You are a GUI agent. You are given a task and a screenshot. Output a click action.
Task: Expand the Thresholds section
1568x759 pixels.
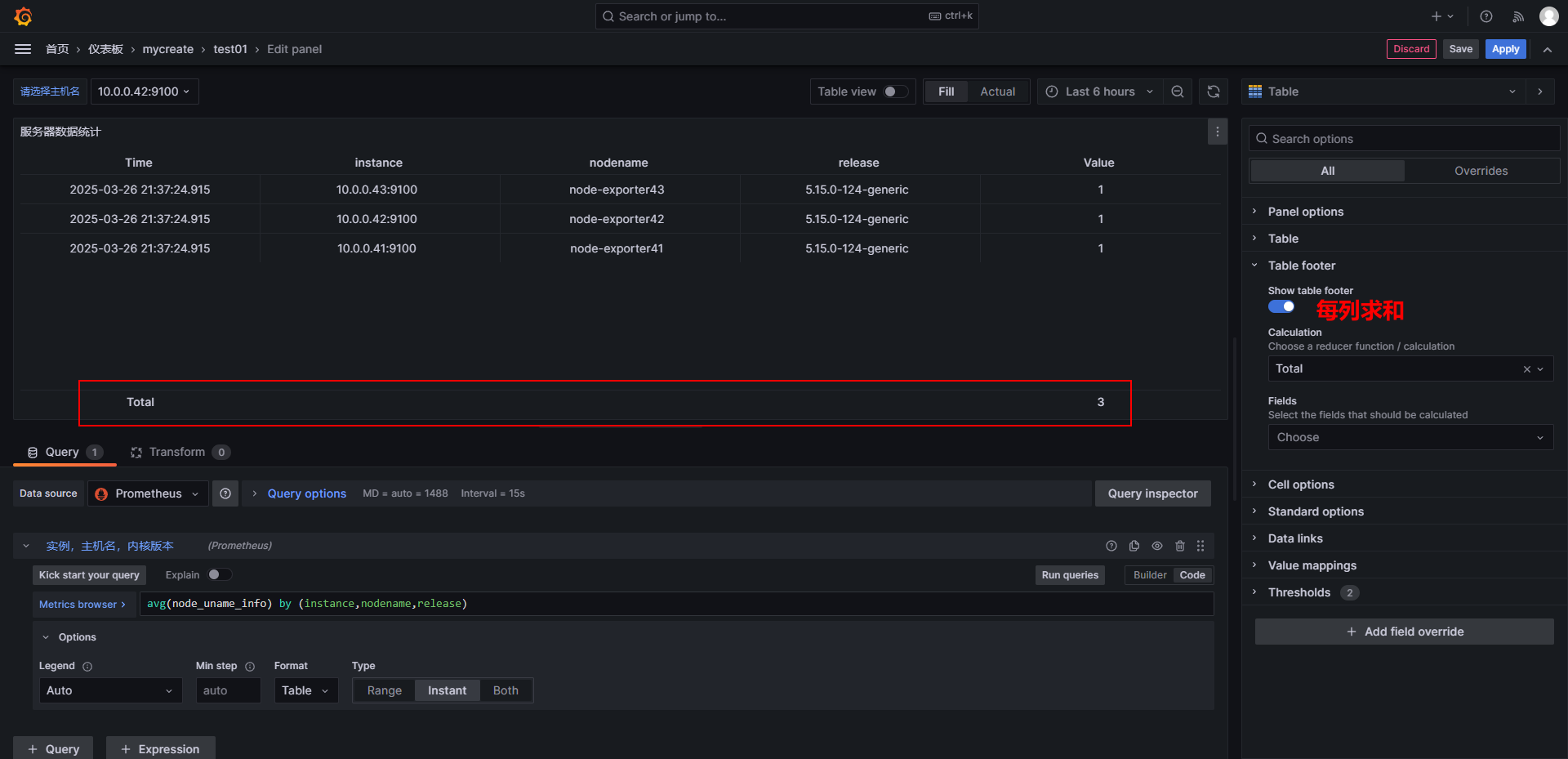[x=1298, y=592]
